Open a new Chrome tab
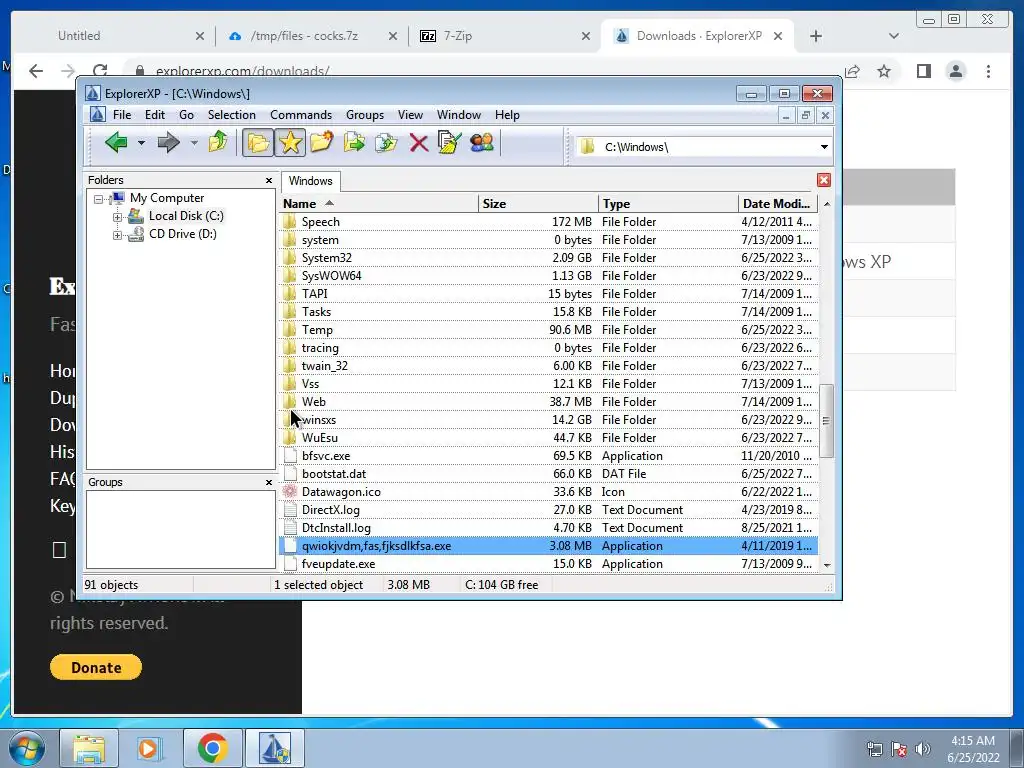Screen dimensions: 1024x768 [x=816, y=37]
